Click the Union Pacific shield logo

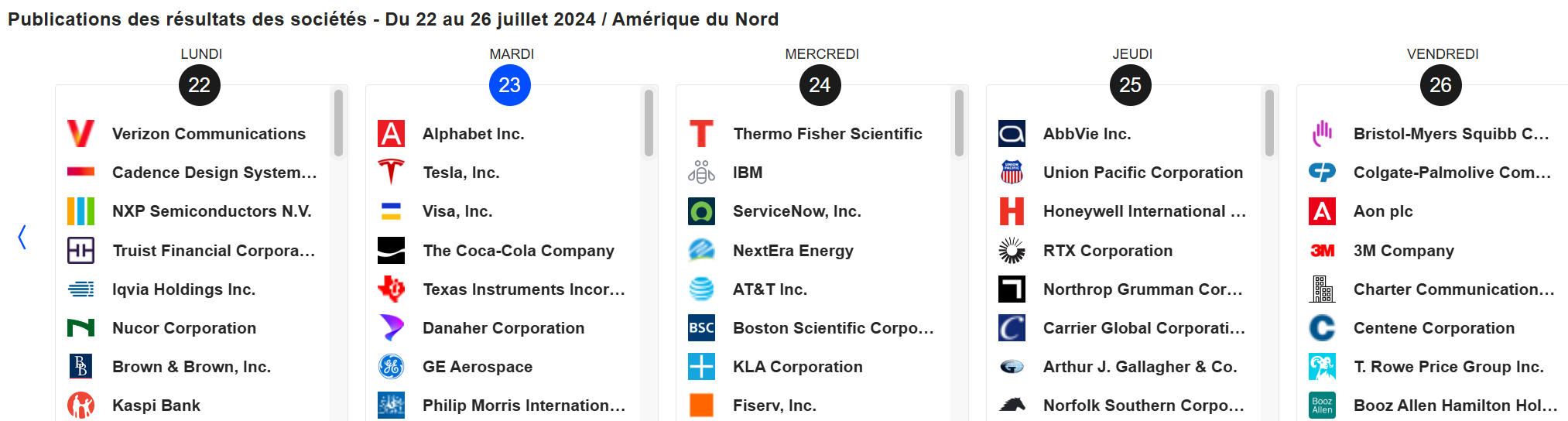pyautogui.click(x=1012, y=172)
